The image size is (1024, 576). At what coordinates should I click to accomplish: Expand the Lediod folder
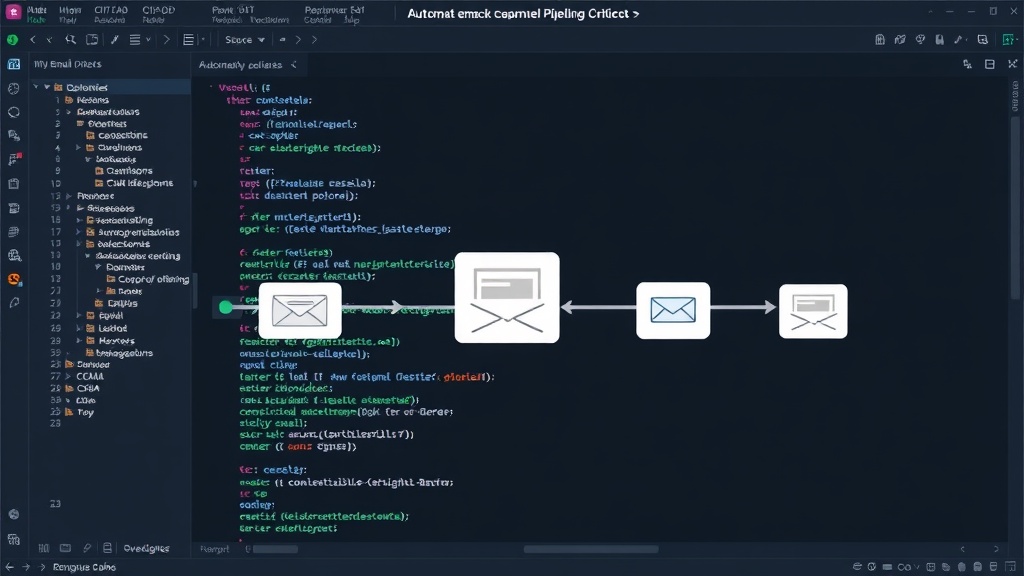78,328
